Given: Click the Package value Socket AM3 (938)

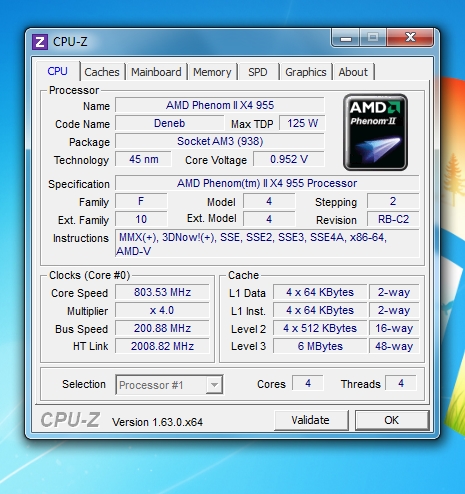Looking at the screenshot, I should click(x=220, y=141).
